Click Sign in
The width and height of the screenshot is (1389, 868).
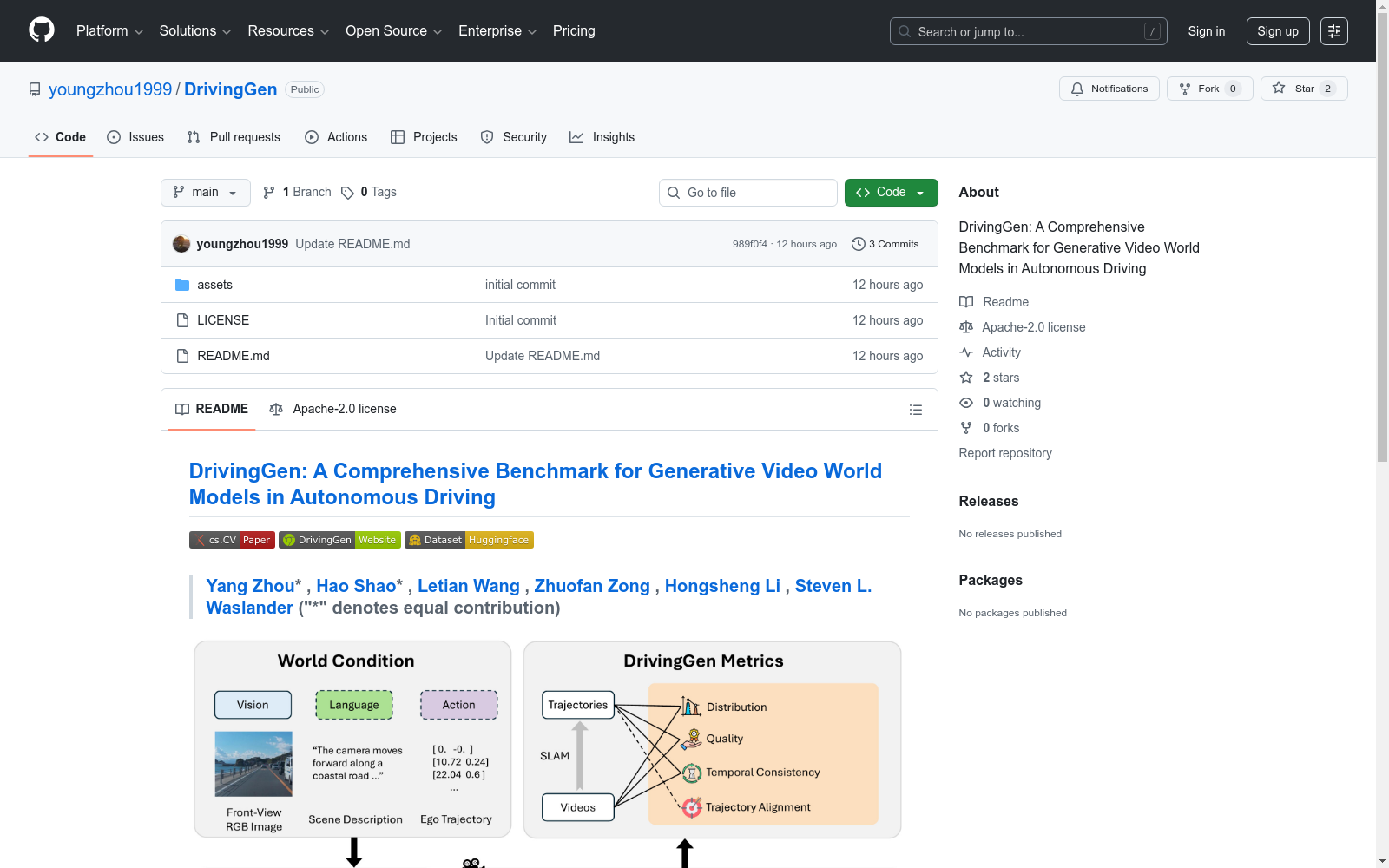tap(1207, 31)
